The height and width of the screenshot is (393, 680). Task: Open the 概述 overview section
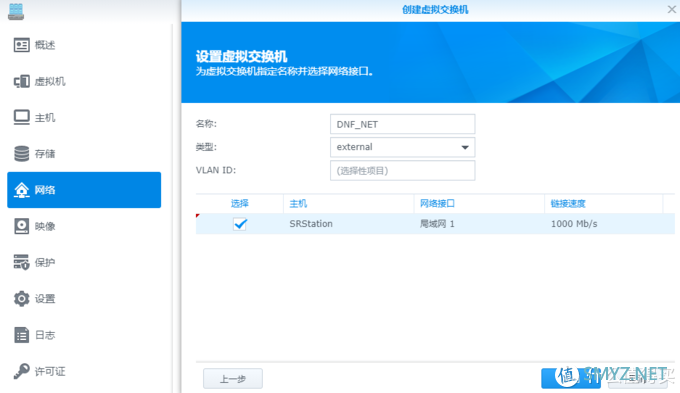click(84, 45)
